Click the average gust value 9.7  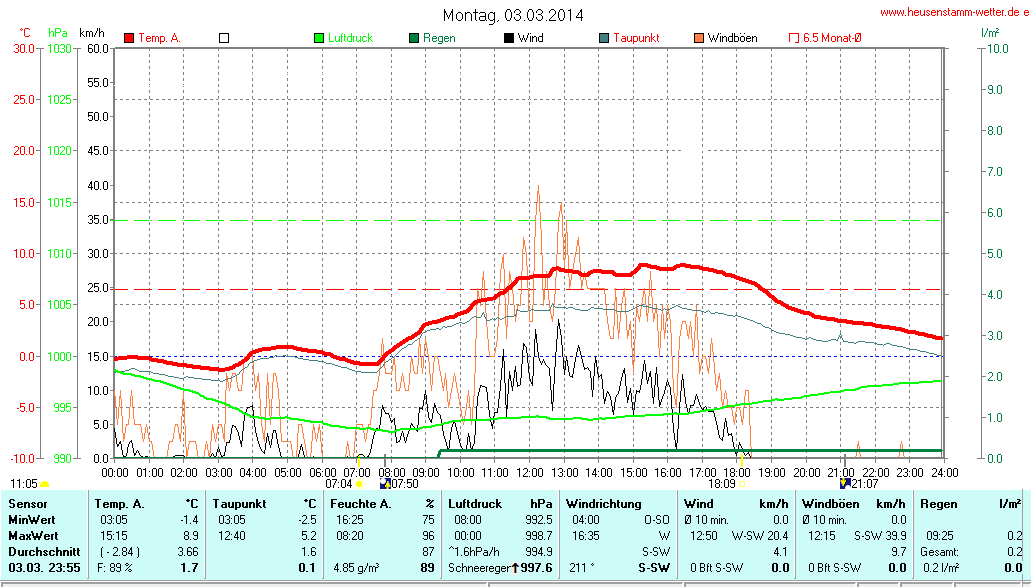899,551
